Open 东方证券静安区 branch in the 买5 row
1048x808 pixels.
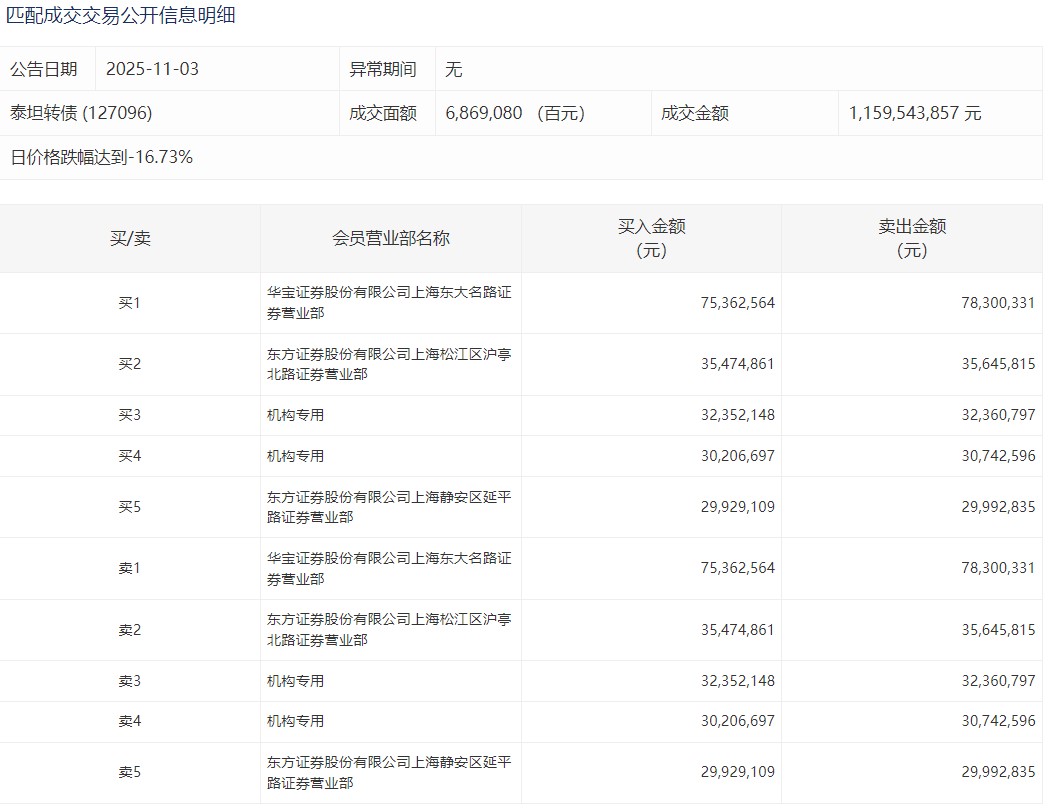(389, 507)
